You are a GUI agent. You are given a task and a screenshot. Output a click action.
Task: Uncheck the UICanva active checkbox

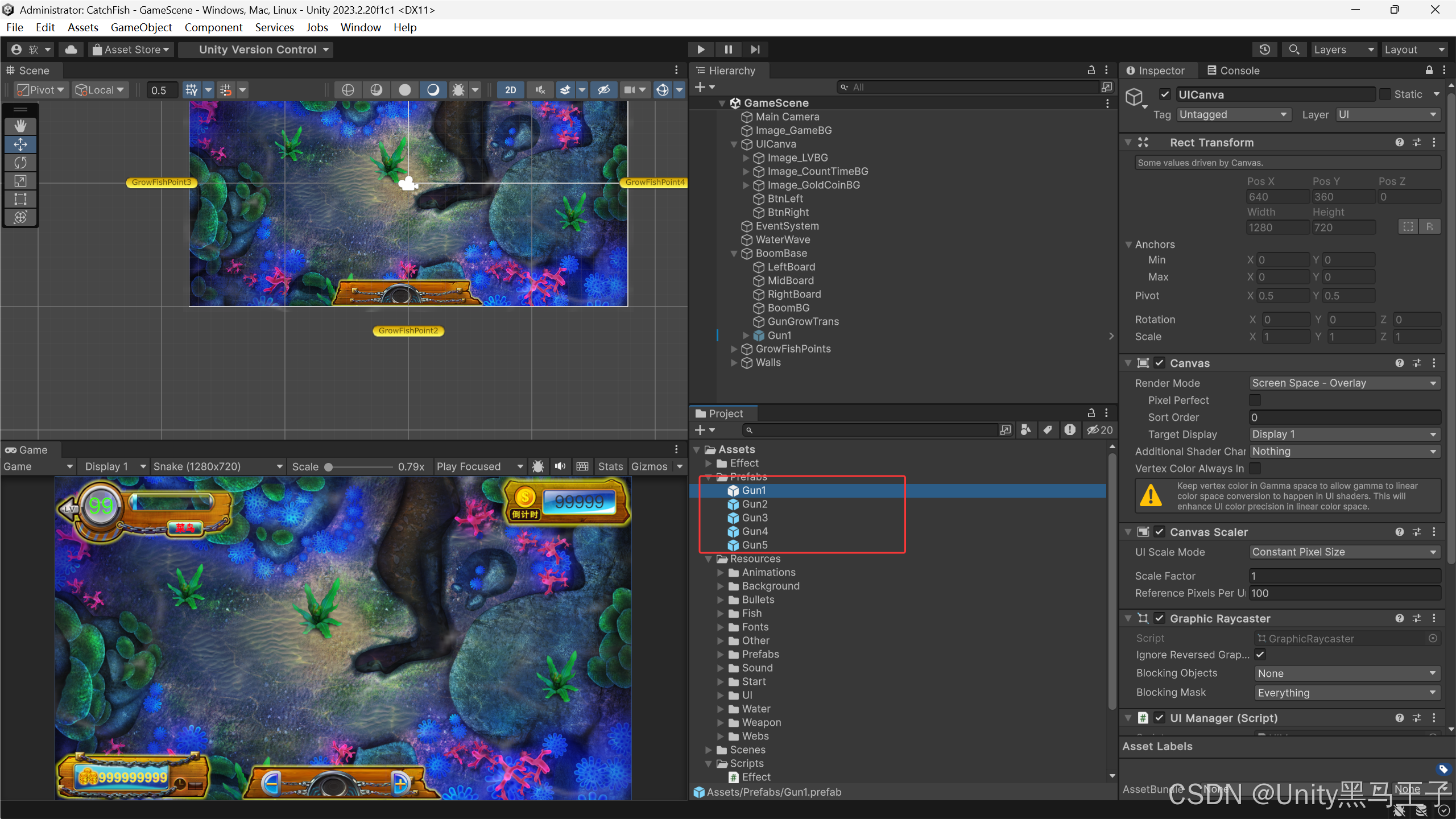click(x=1165, y=94)
